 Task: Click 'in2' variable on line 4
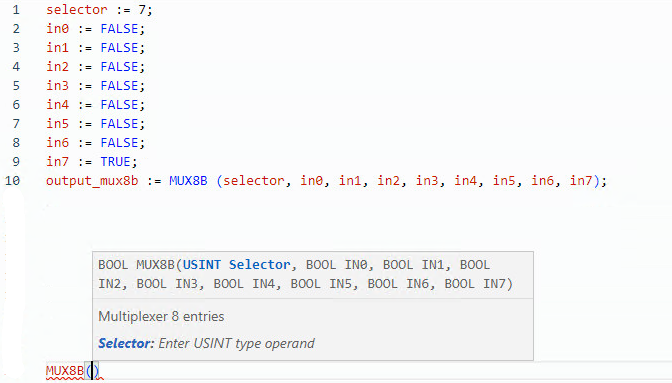click(57, 67)
